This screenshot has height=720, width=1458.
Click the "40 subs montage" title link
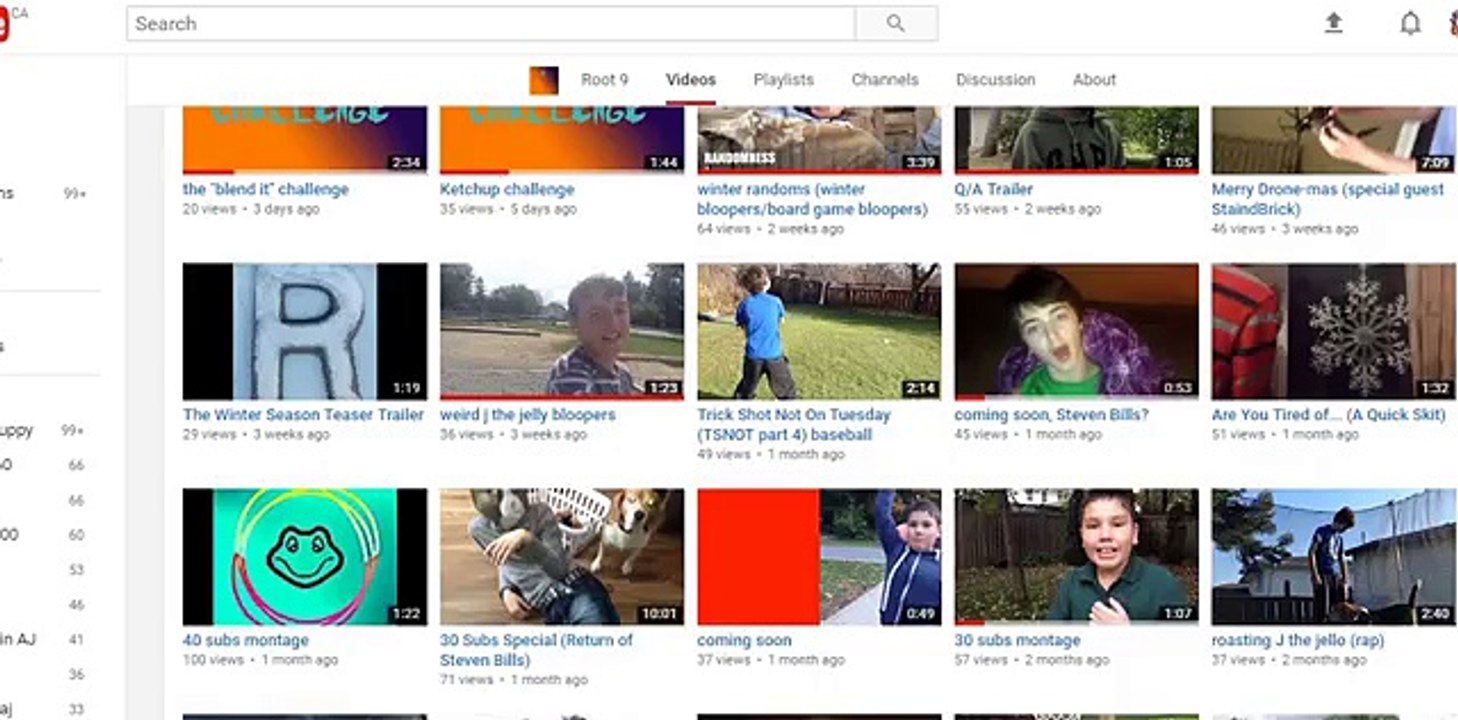click(x=246, y=640)
